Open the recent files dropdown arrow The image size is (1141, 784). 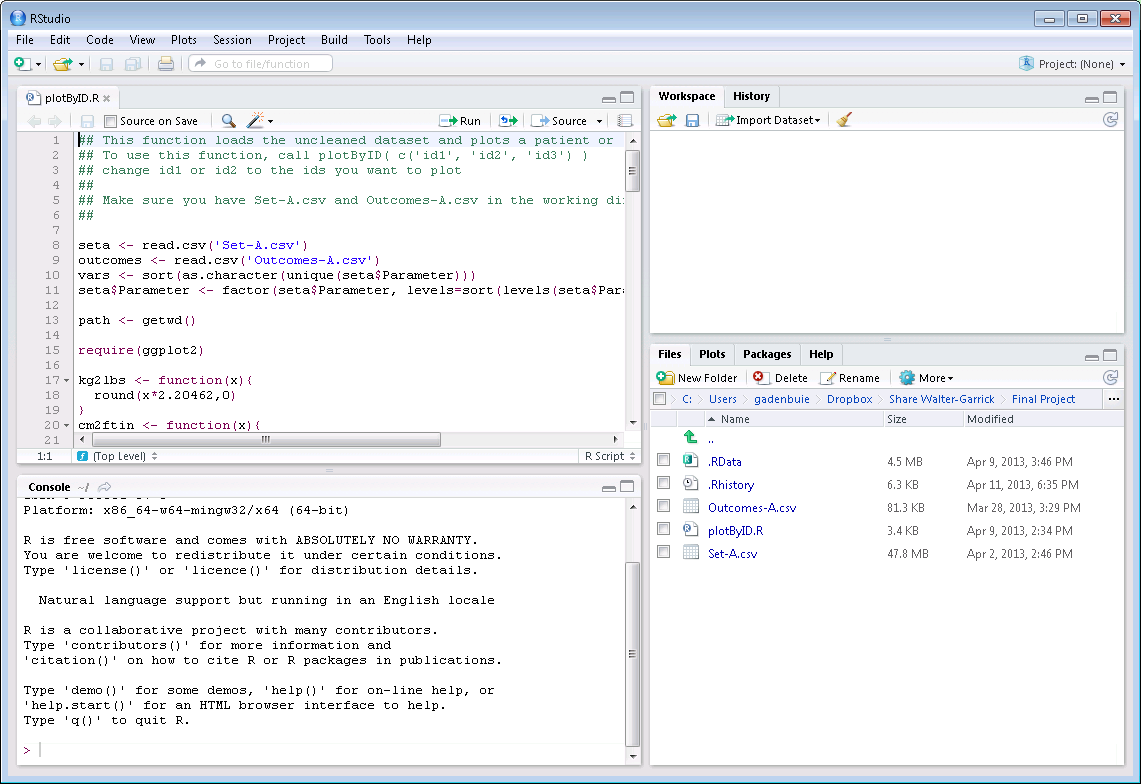coord(81,65)
